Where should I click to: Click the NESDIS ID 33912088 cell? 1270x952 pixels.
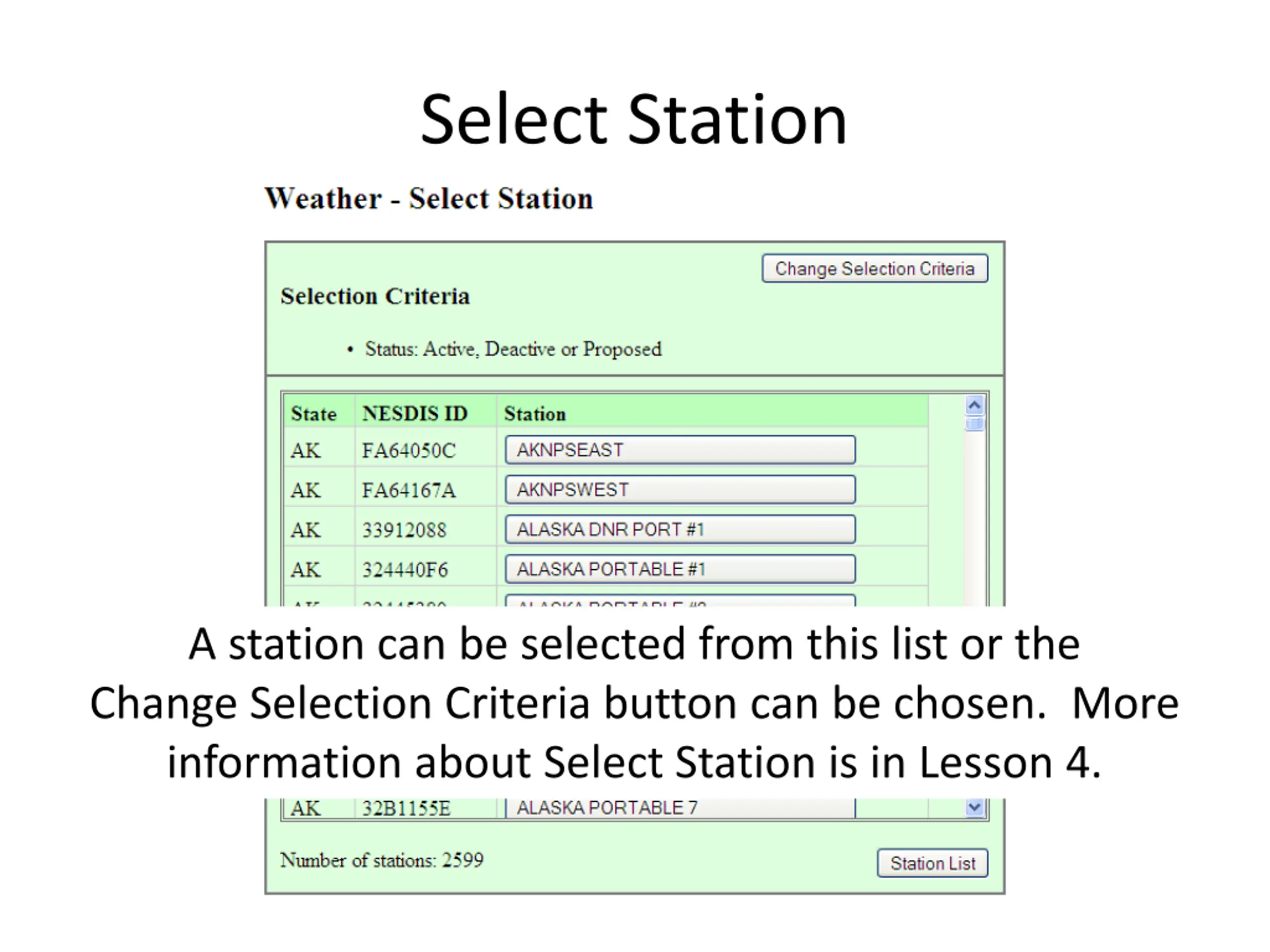pyautogui.click(x=404, y=530)
